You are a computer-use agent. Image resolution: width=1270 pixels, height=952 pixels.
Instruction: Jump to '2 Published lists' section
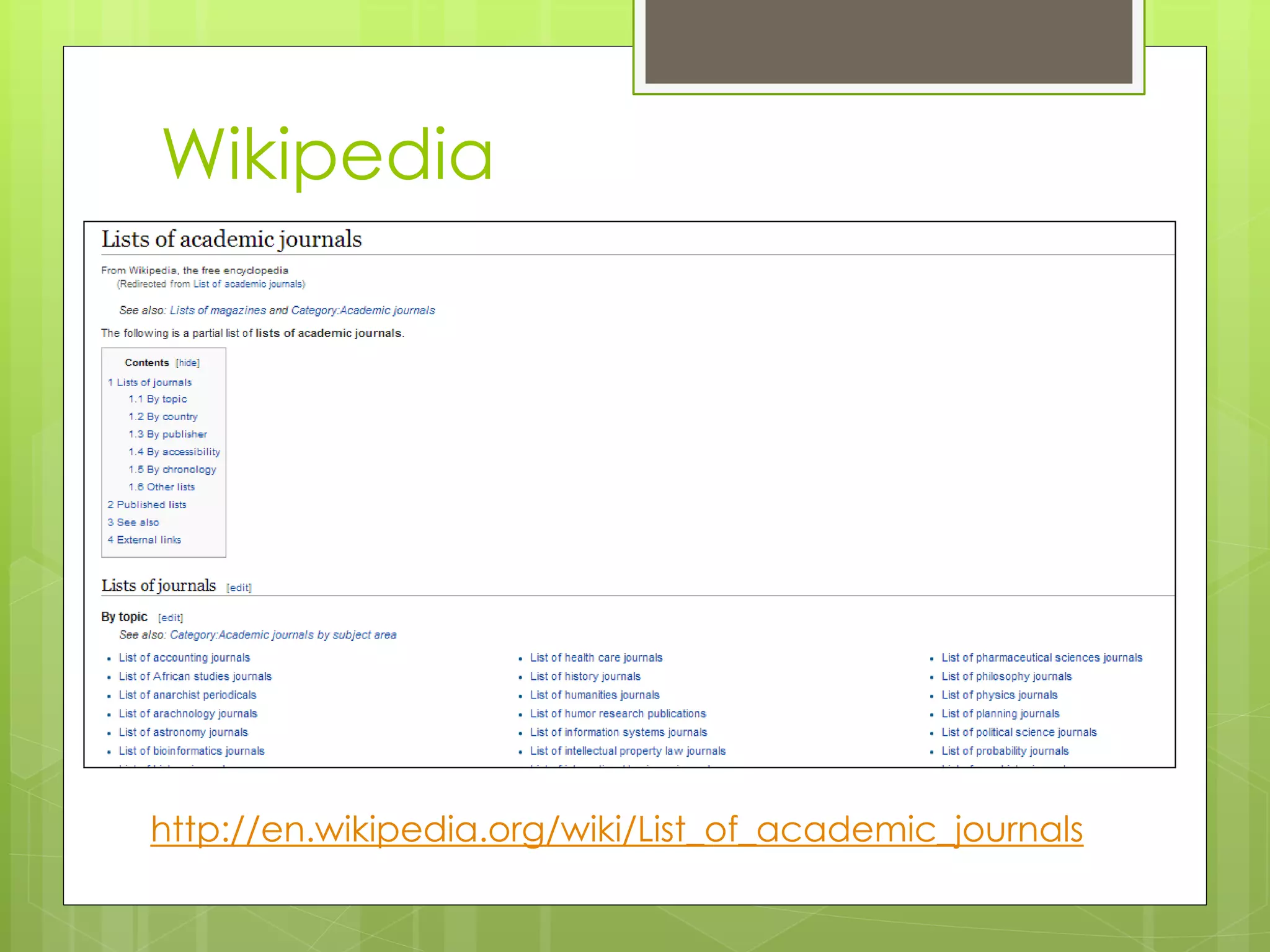147,505
